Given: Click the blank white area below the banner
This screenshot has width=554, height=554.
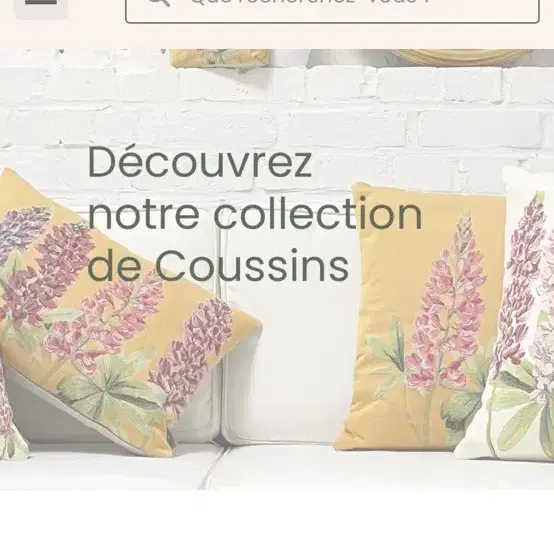Looking at the screenshot, I should point(277,522).
